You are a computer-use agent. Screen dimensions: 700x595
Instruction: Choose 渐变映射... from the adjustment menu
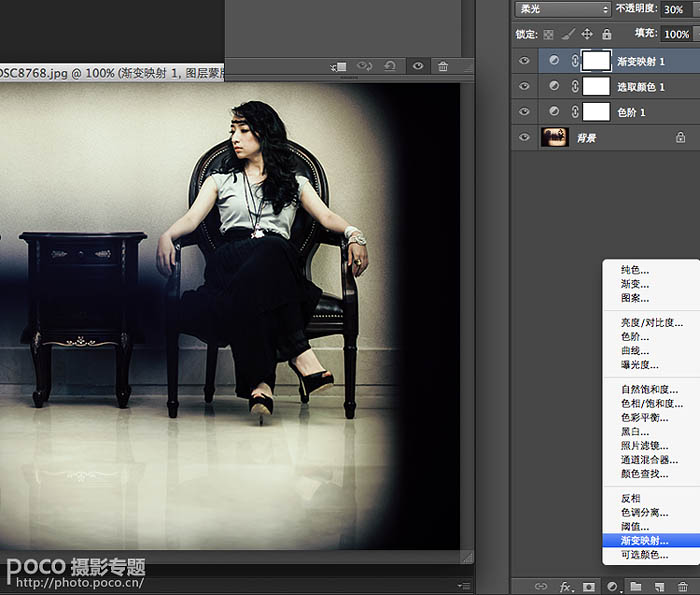644,540
